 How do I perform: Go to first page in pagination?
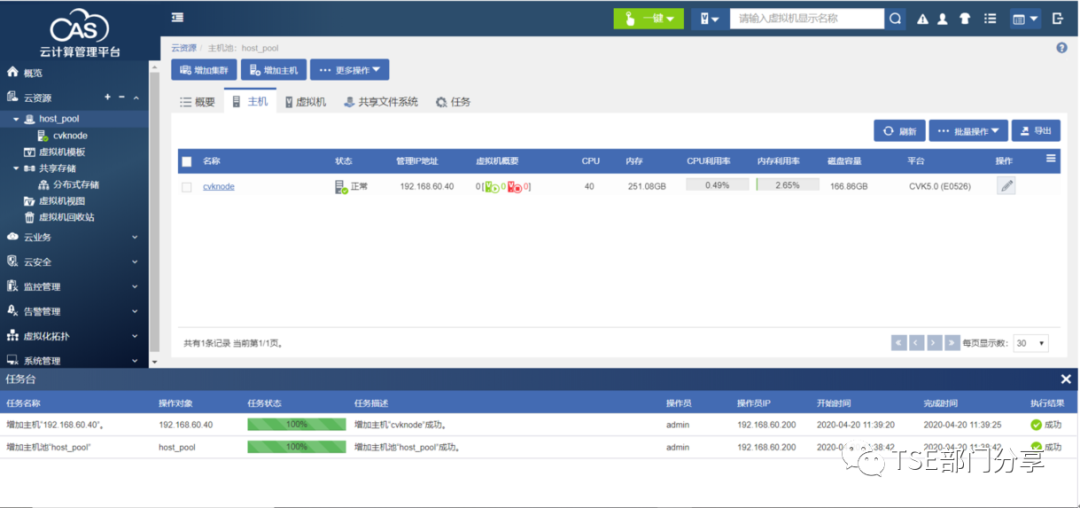pos(899,343)
